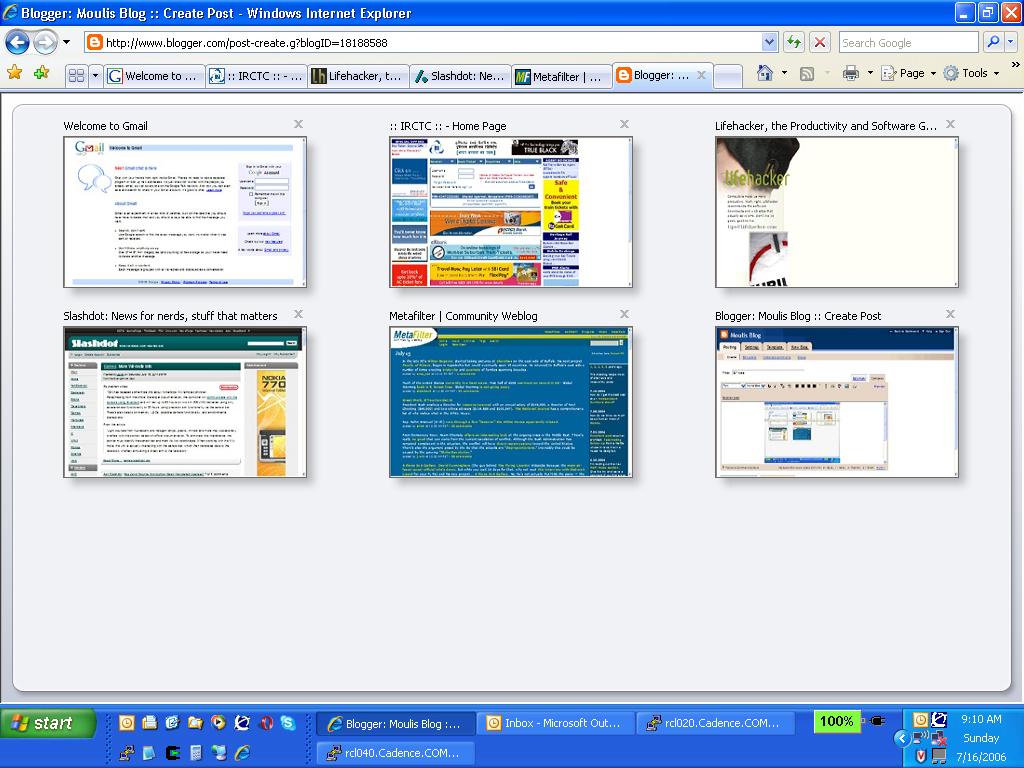Open the Welcome to Gmail thumbnail
This screenshot has width=1024, height=768.
click(x=185, y=212)
